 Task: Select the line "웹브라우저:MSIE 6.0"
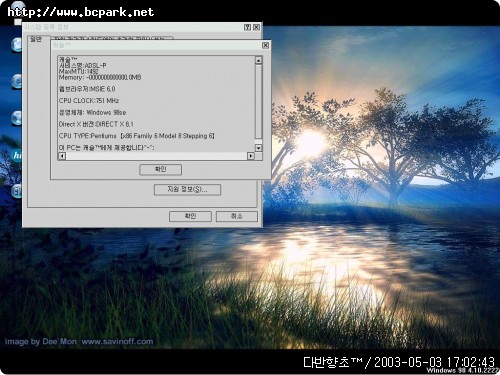pyautogui.click(x=87, y=89)
